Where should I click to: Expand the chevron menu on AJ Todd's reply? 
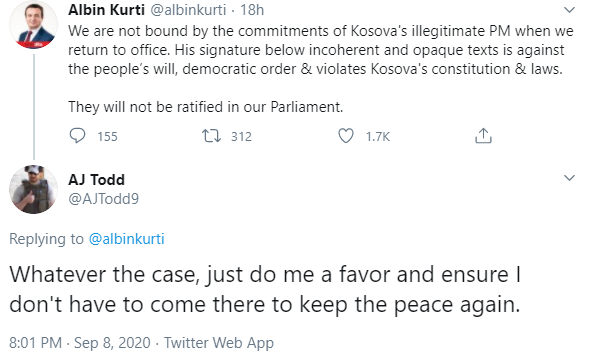tap(569, 178)
